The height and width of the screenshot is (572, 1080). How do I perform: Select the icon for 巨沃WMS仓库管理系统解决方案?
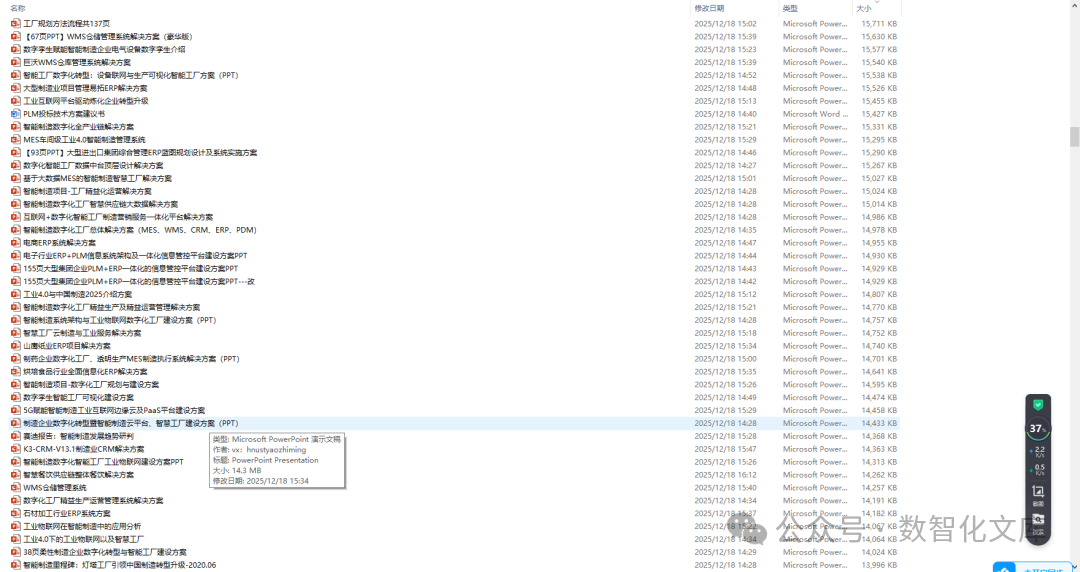[x=16, y=62]
